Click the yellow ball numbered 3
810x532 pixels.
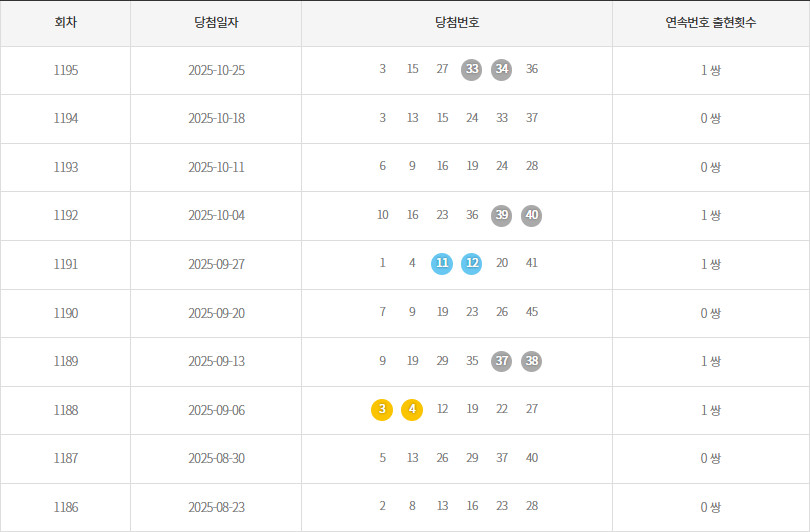pos(382,410)
